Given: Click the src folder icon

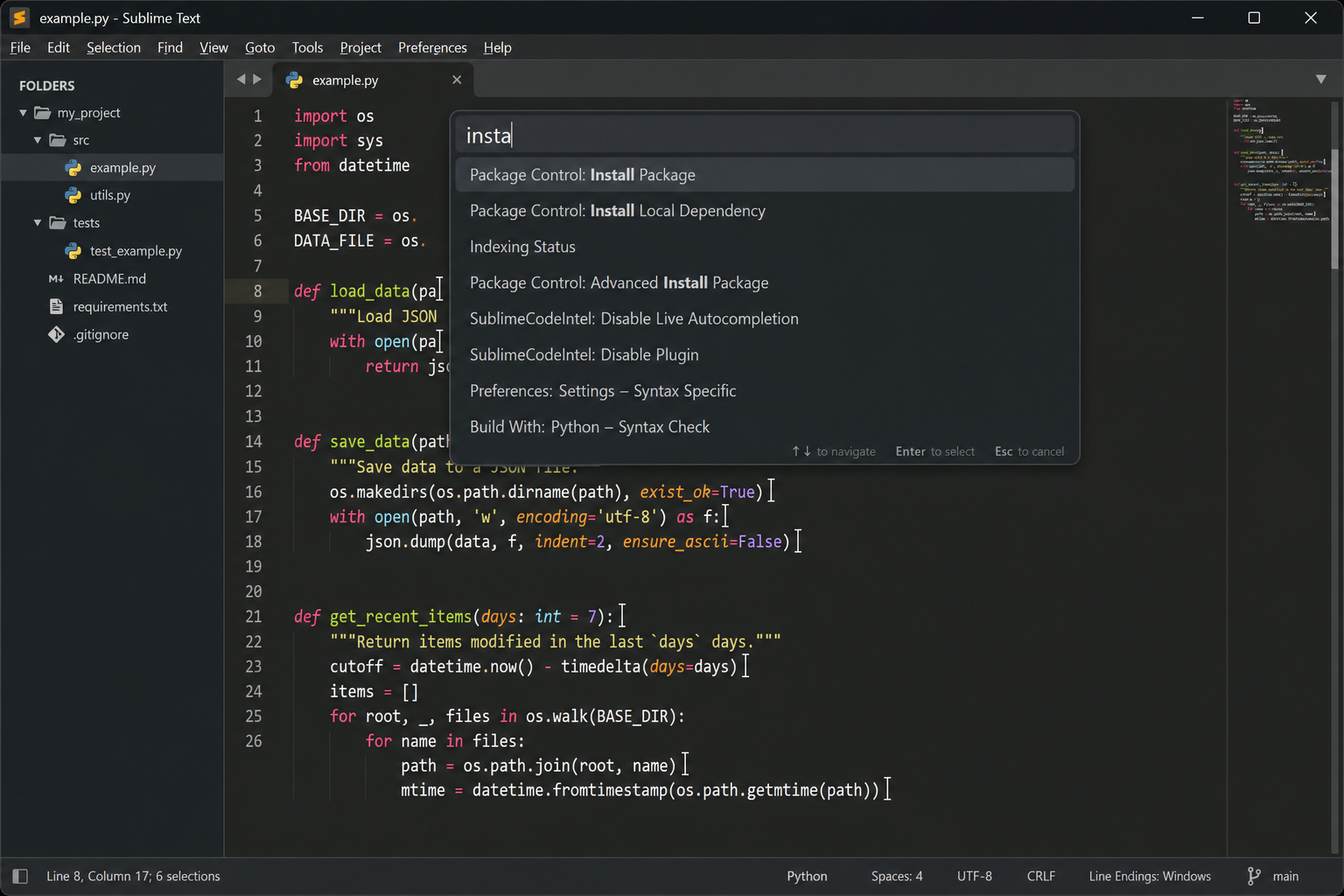Looking at the screenshot, I should pyautogui.click(x=58, y=140).
